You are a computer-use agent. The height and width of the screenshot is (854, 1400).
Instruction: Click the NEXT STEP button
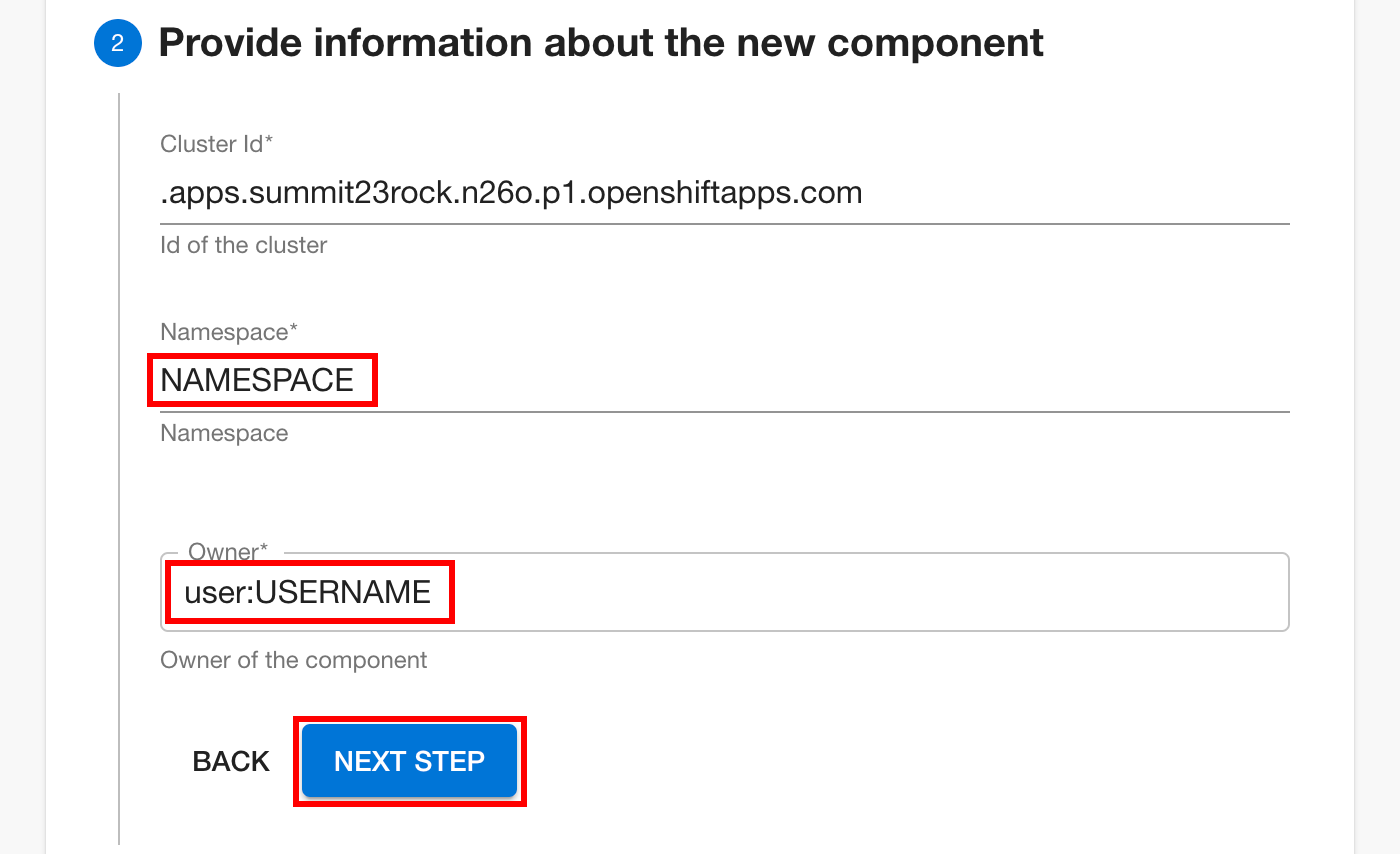click(x=409, y=761)
